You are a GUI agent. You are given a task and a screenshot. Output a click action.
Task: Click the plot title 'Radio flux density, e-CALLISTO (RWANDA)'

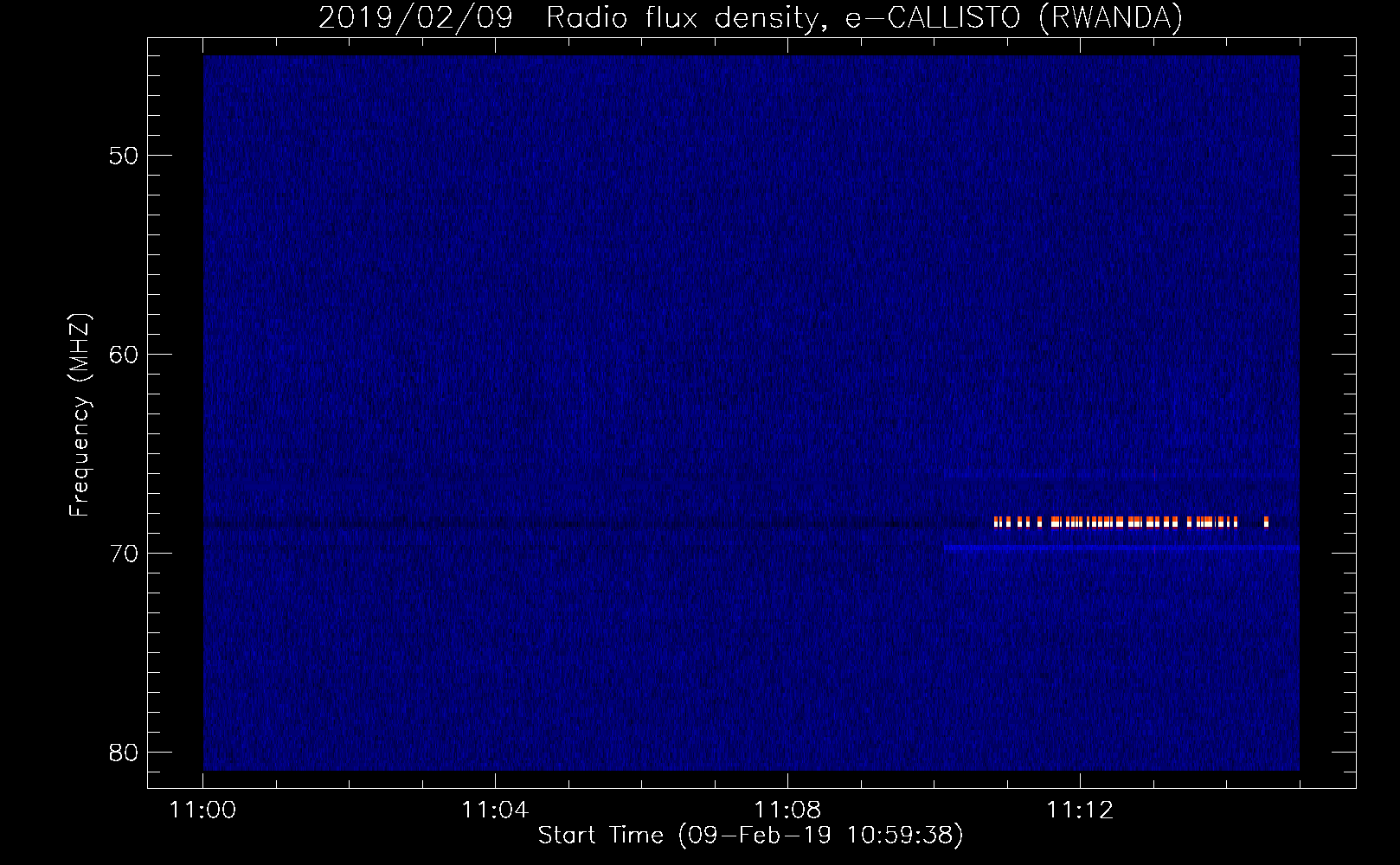click(864, 17)
